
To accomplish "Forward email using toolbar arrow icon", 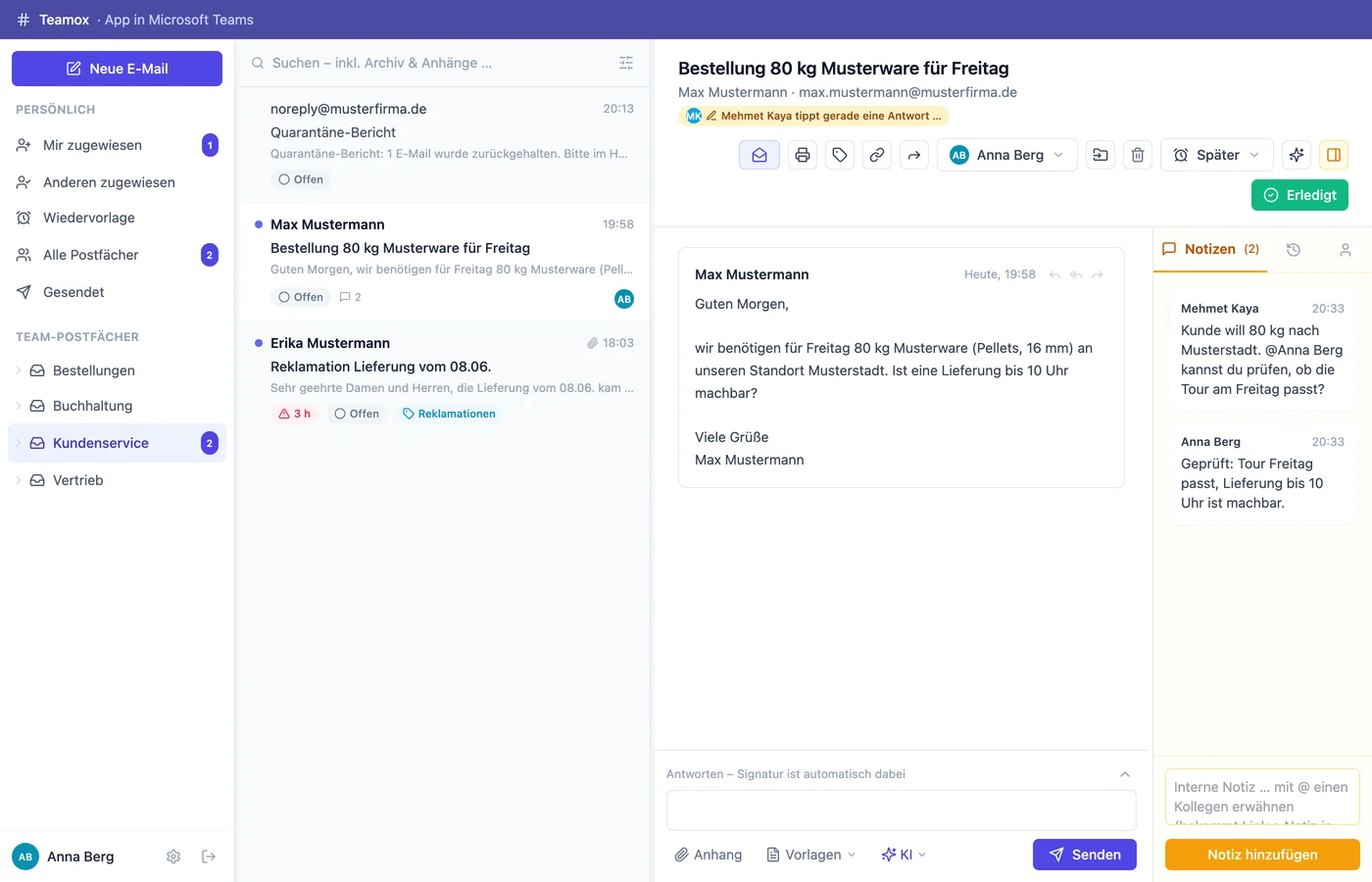I will pos(914,155).
